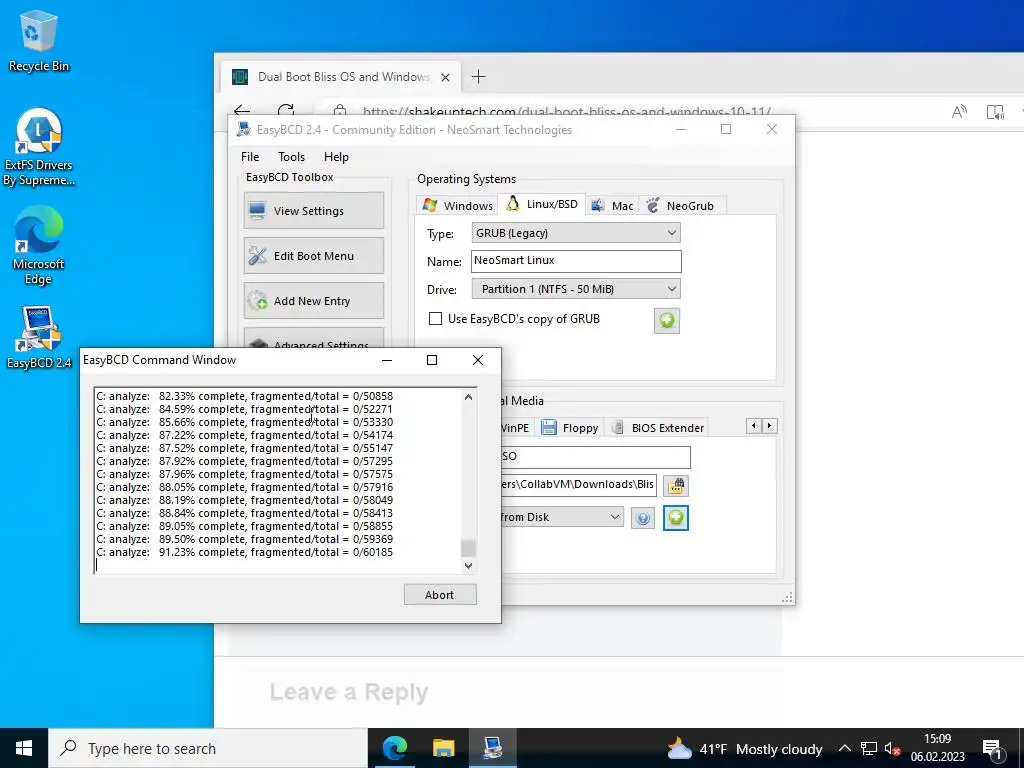Switch to the Linux/BSD tab
Viewport: 1024px width, 768px height.
pyautogui.click(x=541, y=204)
